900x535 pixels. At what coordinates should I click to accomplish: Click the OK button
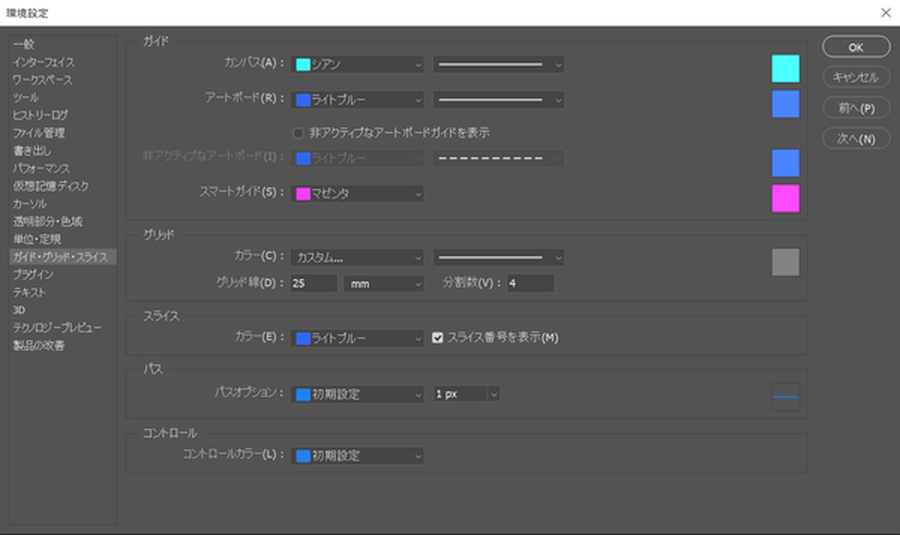855,47
